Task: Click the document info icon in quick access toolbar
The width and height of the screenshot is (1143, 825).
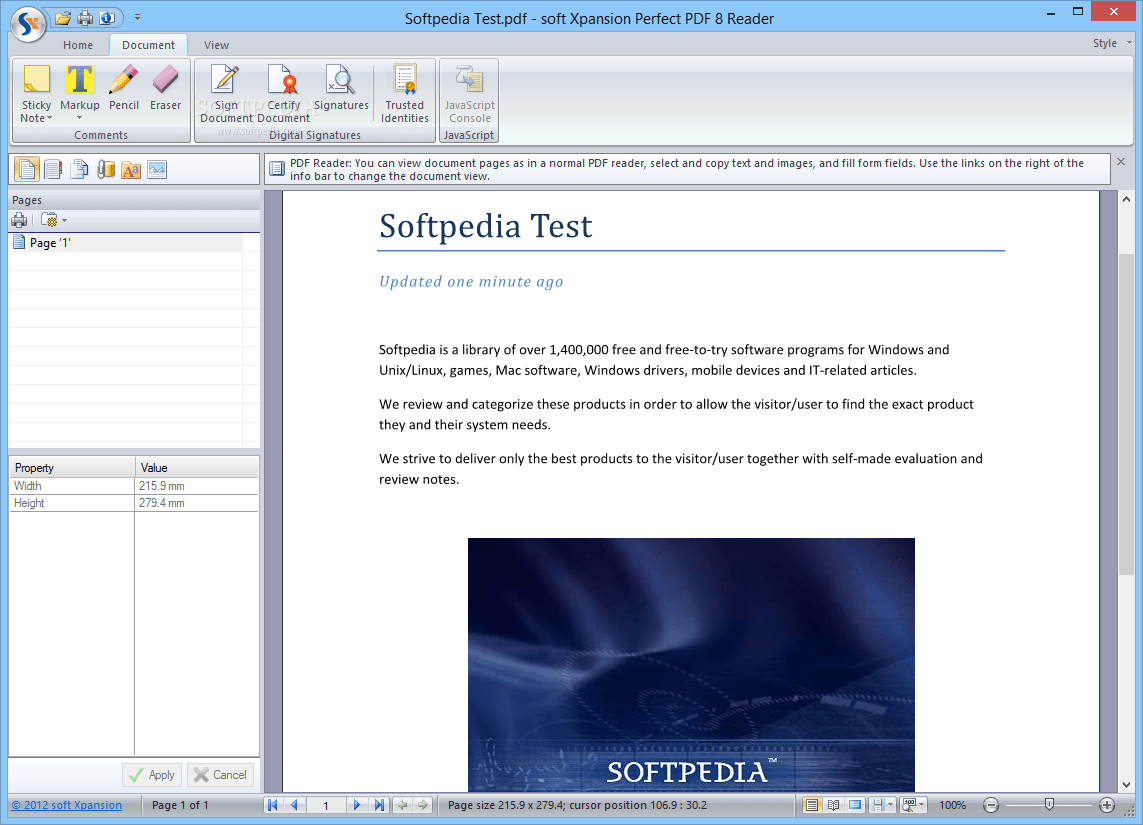Action: pyautogui.click(x=107, y=17)
